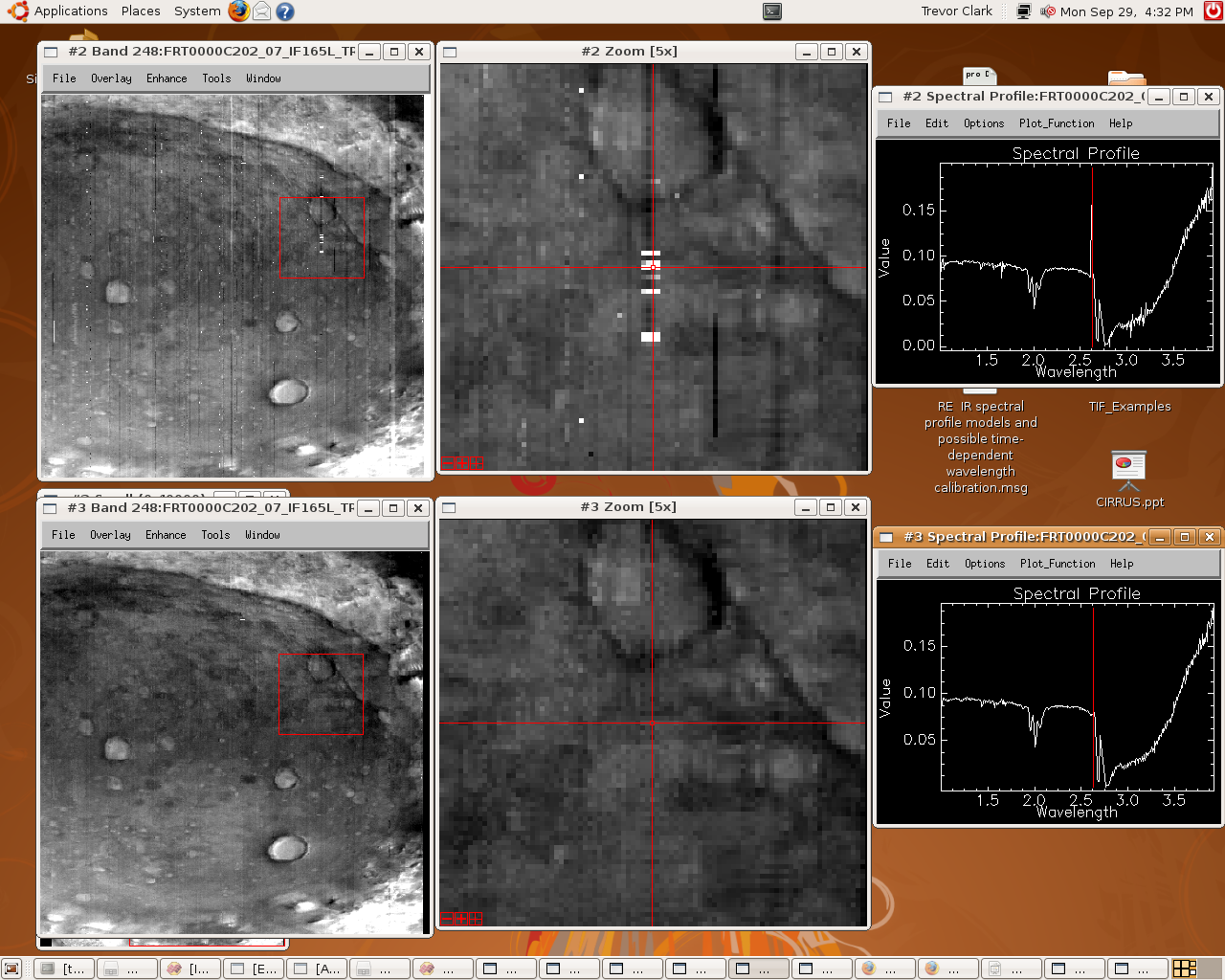Click zoom-in plus box in #3 Zoom window

tap(461, 919)
